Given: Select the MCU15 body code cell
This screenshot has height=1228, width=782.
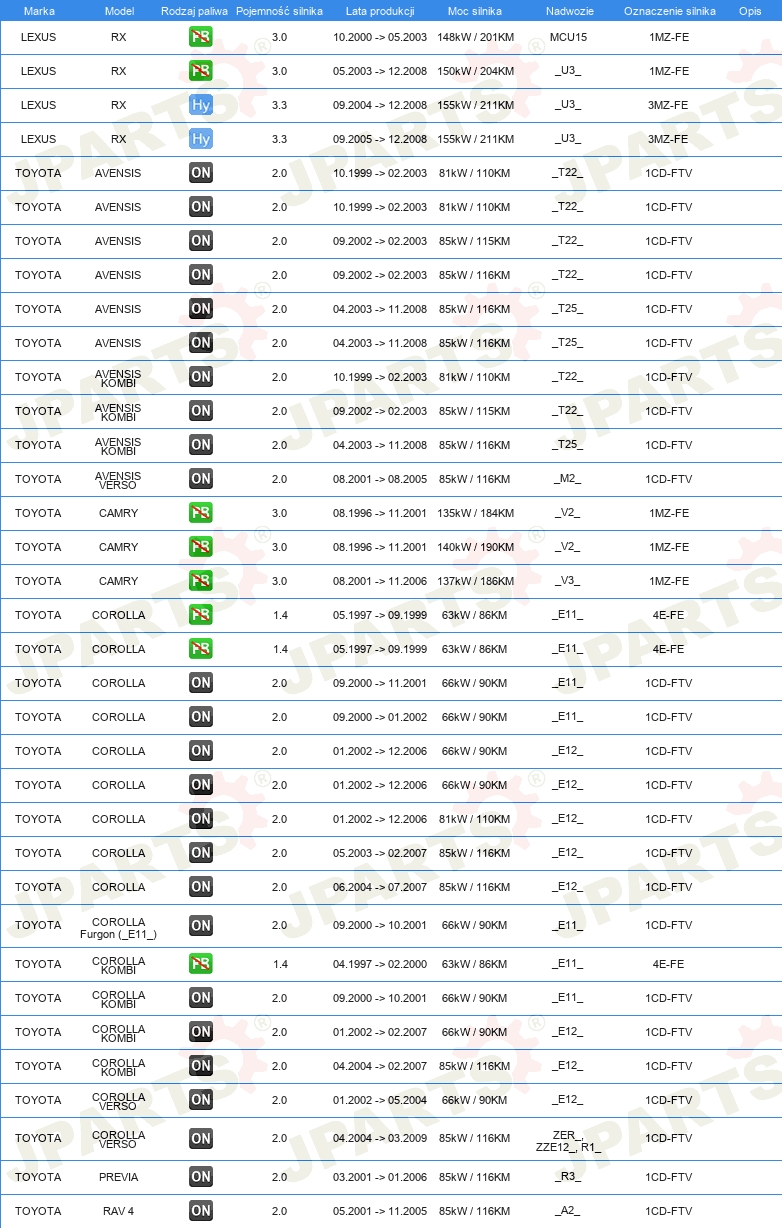Looking at the screenshot, I should tap(568, 37).
